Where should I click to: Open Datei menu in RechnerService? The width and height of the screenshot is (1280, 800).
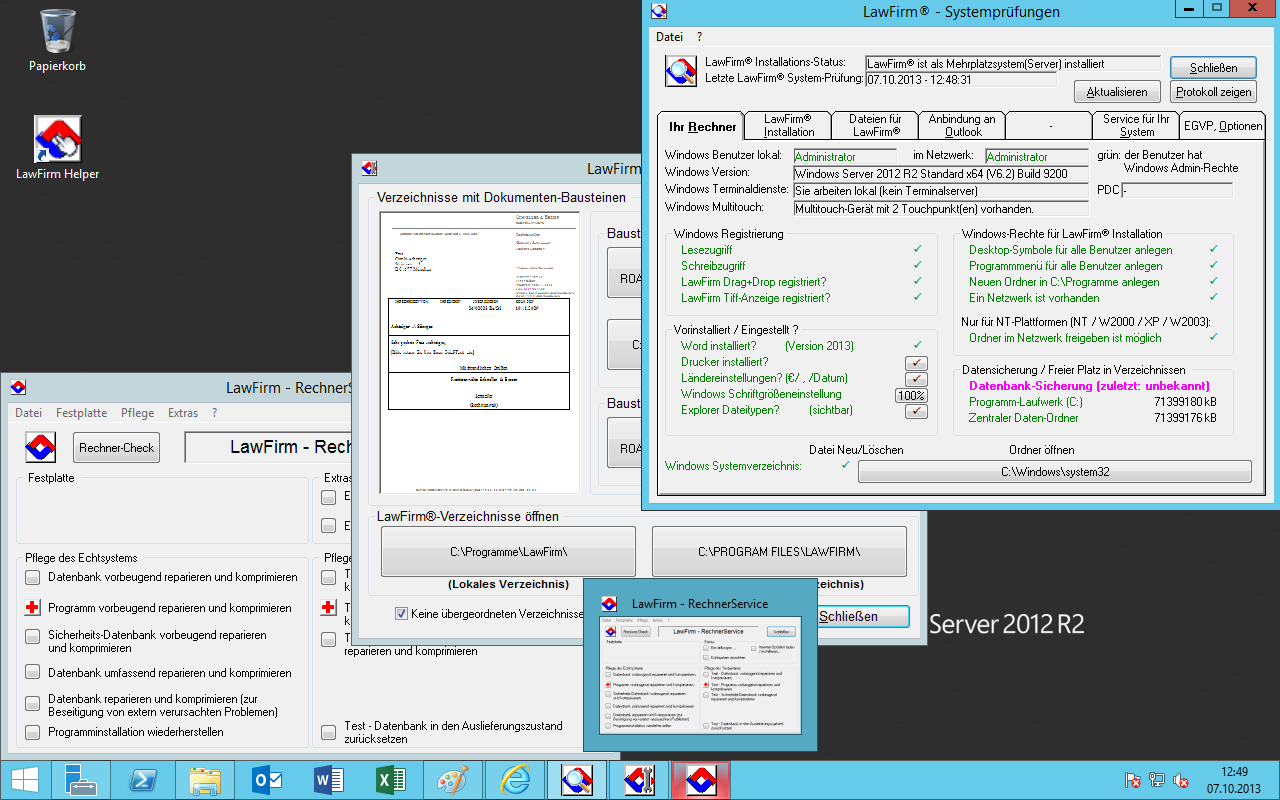click(x=29, y=413)
